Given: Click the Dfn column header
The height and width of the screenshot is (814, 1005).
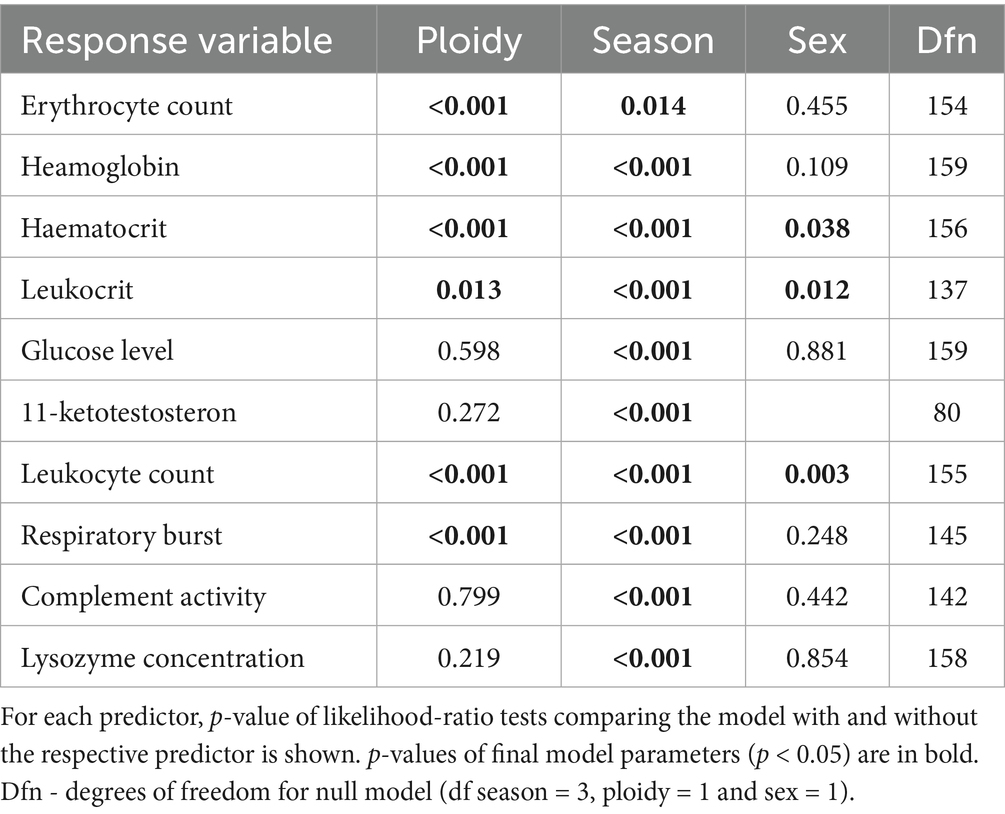Looking at the screenshot, I should pyautogui.click(x=946, y=41).
